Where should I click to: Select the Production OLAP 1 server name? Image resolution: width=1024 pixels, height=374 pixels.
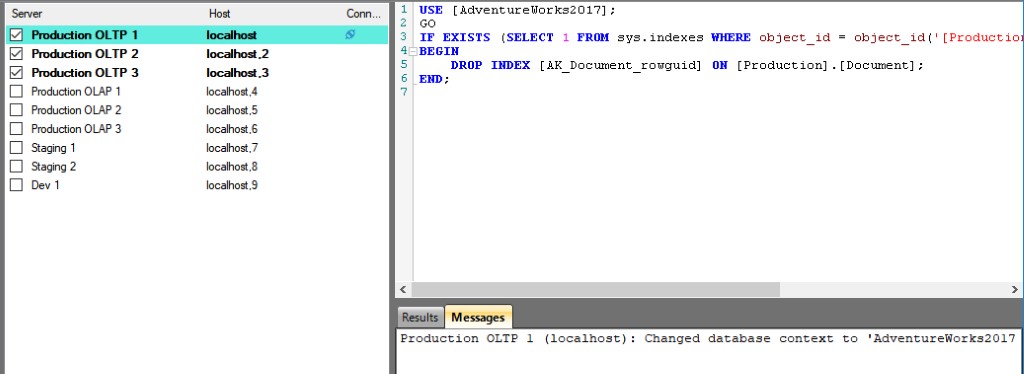pyautogui.click(x=76, y=91)
